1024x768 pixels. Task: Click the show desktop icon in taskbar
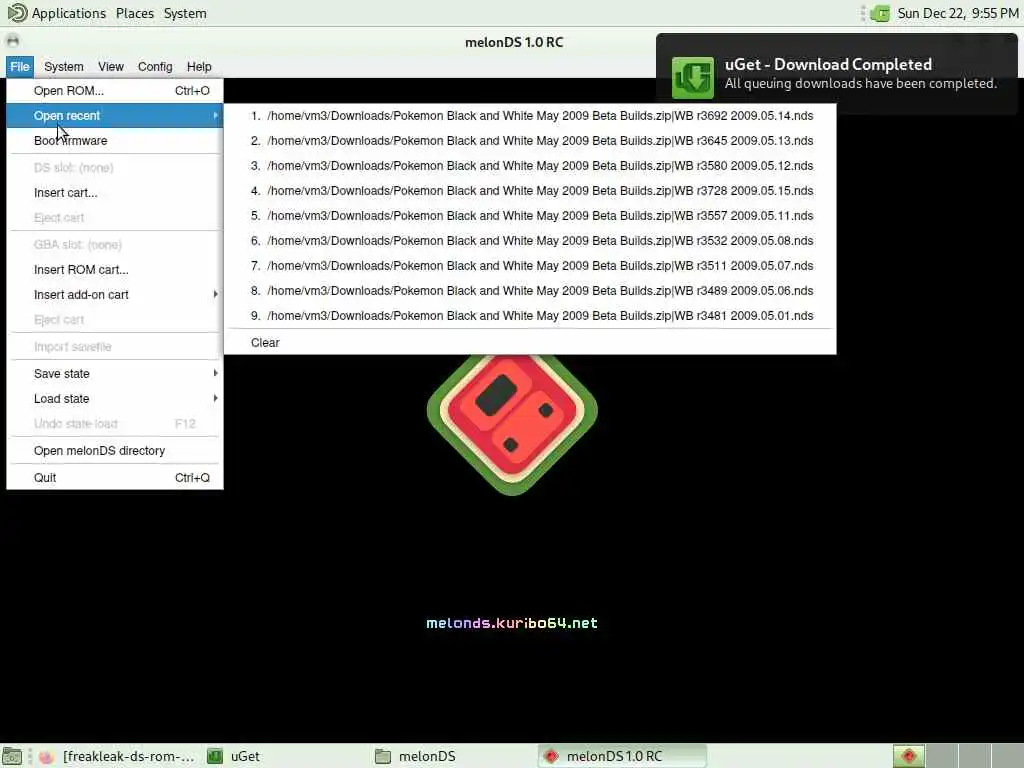(12, 756)
